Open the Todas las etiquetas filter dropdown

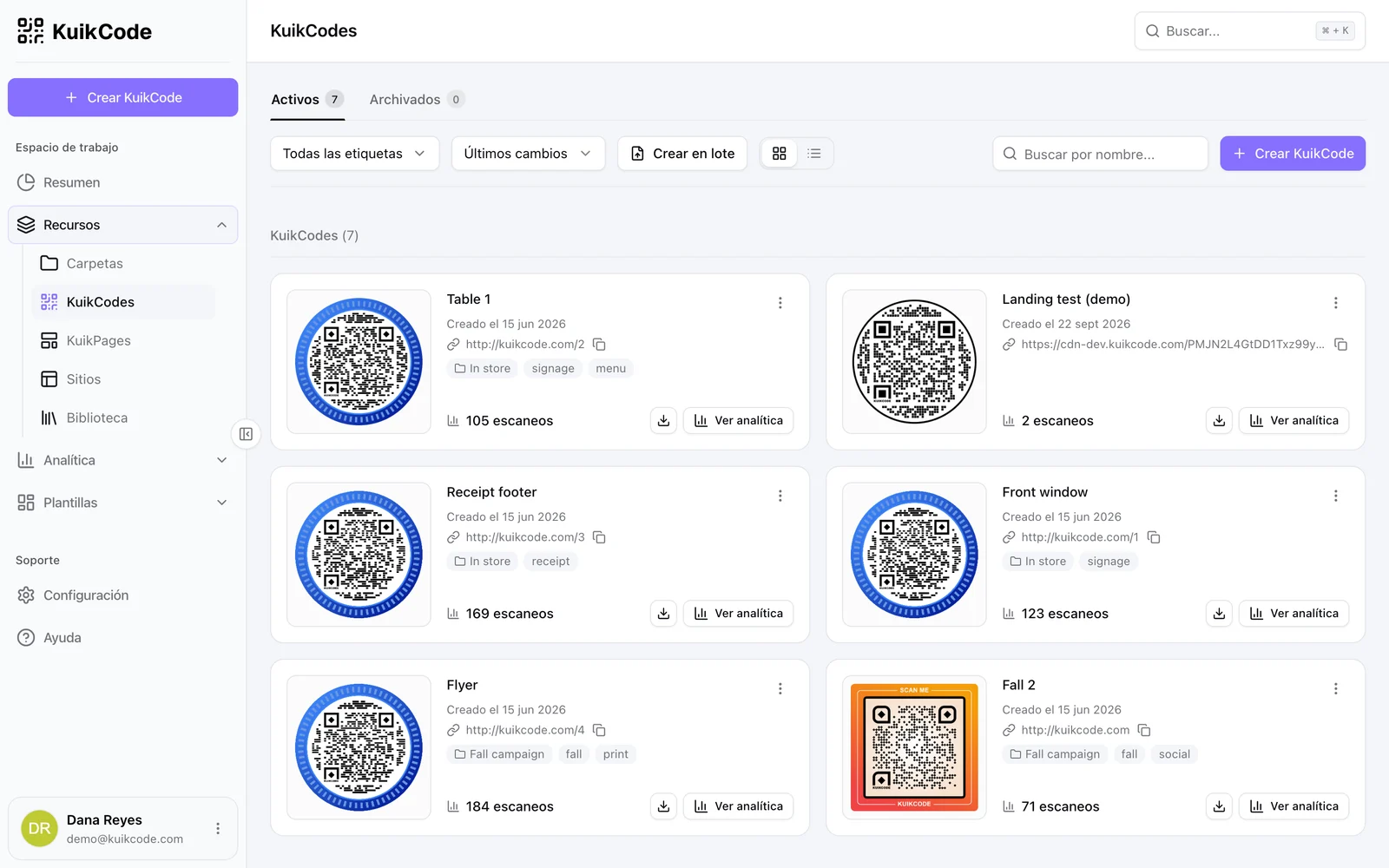click(354, 154)
